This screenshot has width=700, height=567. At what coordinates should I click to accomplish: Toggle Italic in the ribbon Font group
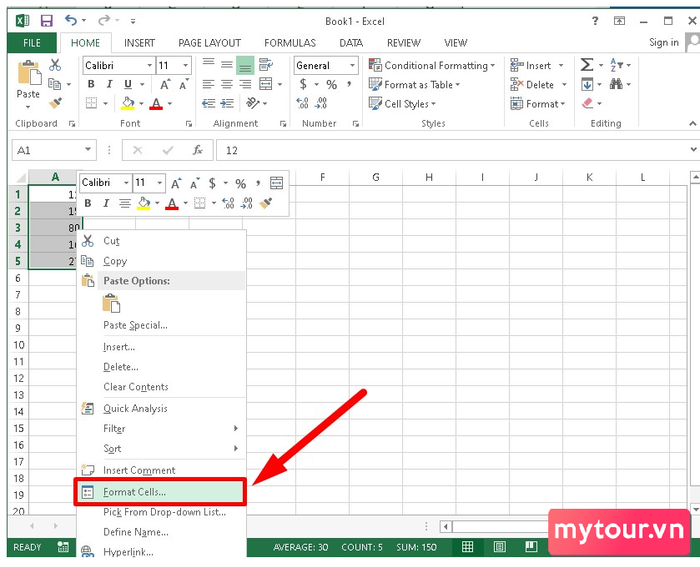pyautogui.click(x=109, y=84)
